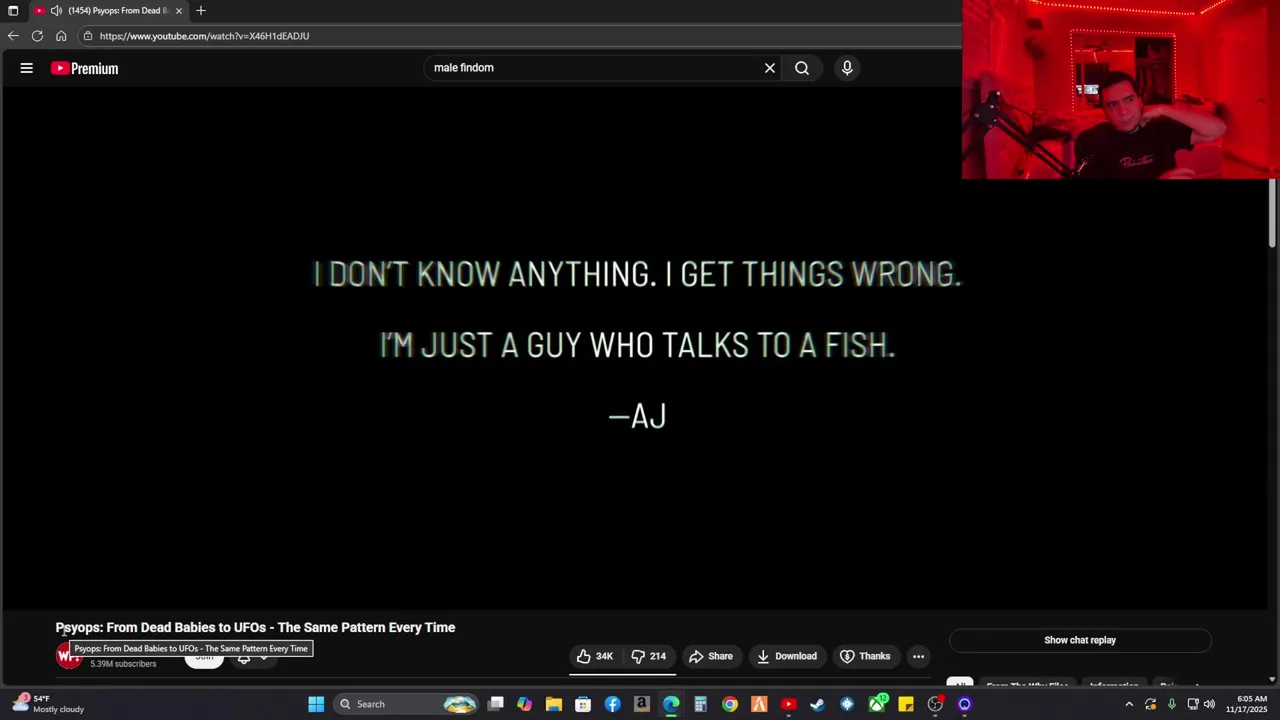The image size is (1280, 720).
Task: Click the page vertical scrollbar thumb
Action: point(1272,213)
